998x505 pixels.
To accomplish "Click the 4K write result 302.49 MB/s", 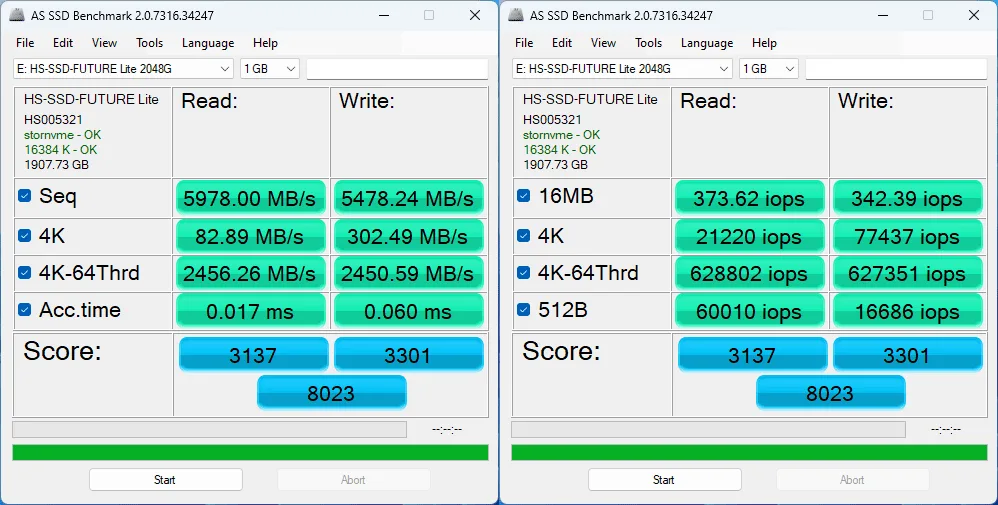I will point(408,236).
